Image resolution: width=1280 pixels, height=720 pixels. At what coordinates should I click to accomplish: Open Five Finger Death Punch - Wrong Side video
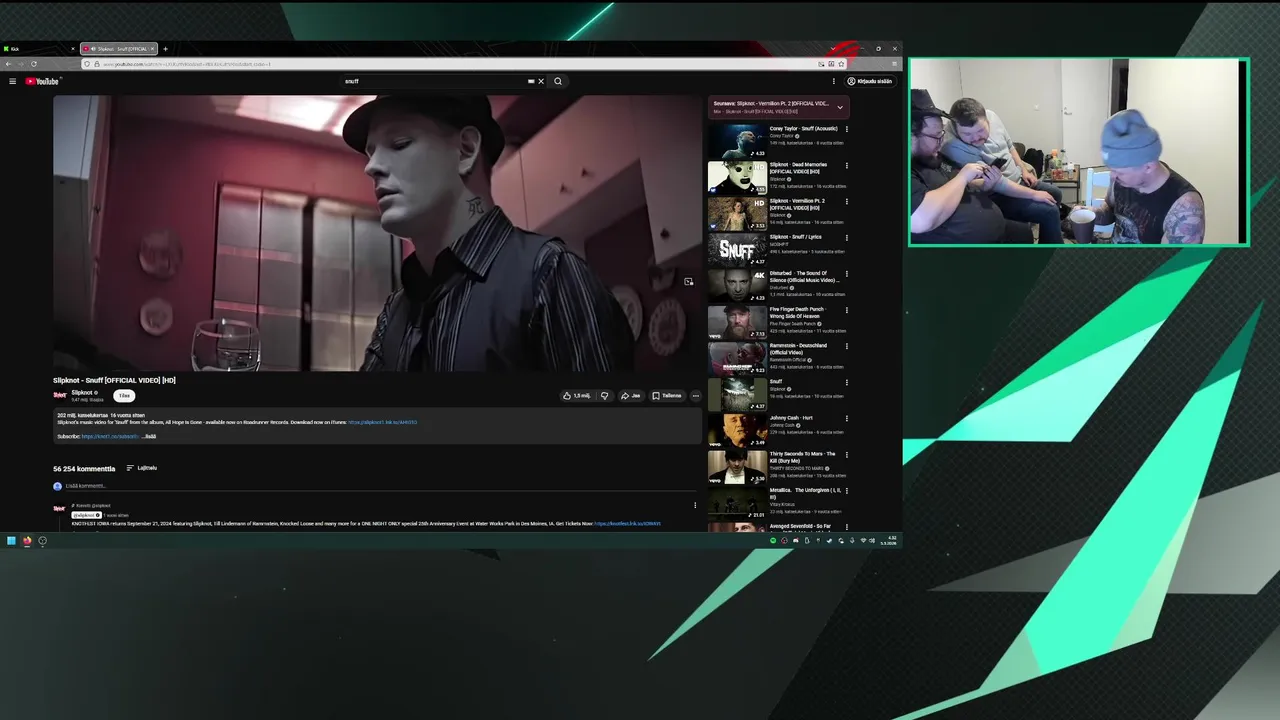point(737,321)
